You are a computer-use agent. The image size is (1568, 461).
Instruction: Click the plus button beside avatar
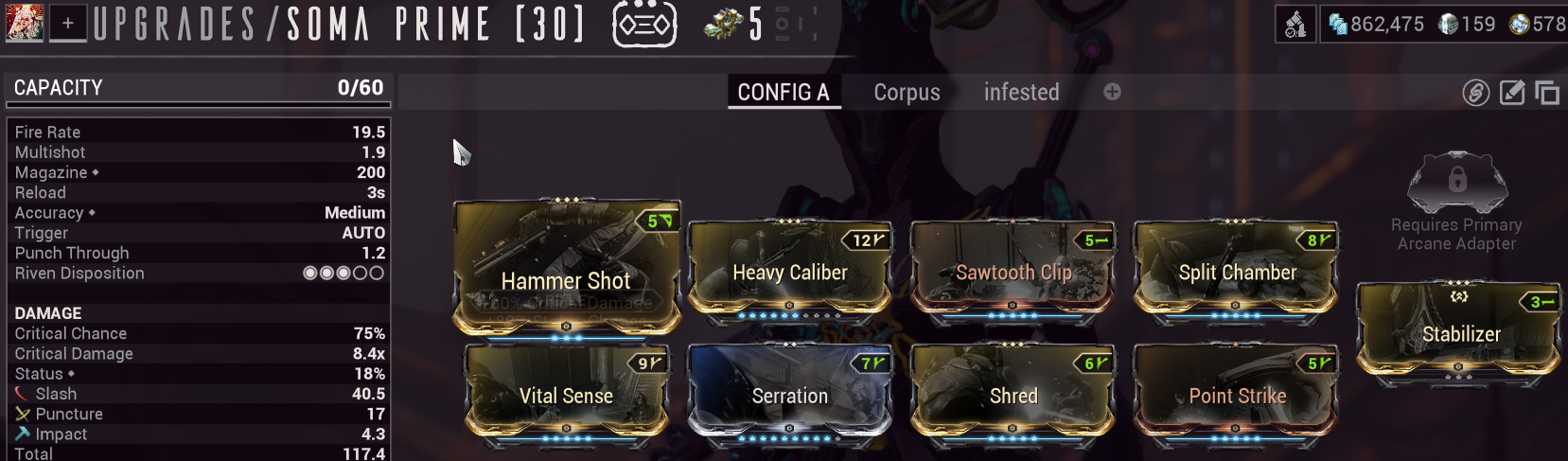(x=68, y=24)
